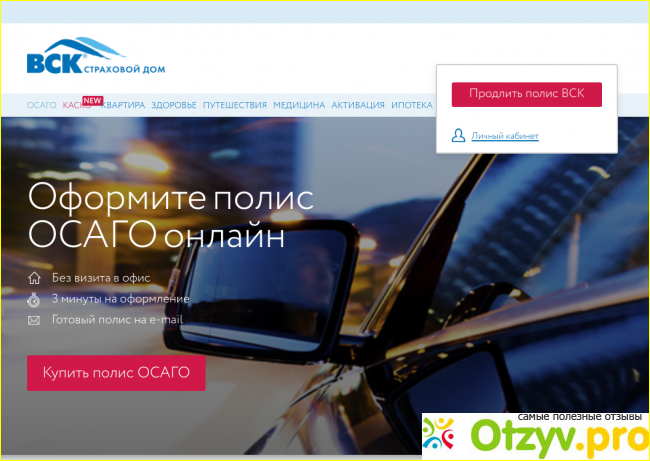The image size is (650, 461).
Task: Open the ОСАГО menu section
Action: click(x=42, y=105)
